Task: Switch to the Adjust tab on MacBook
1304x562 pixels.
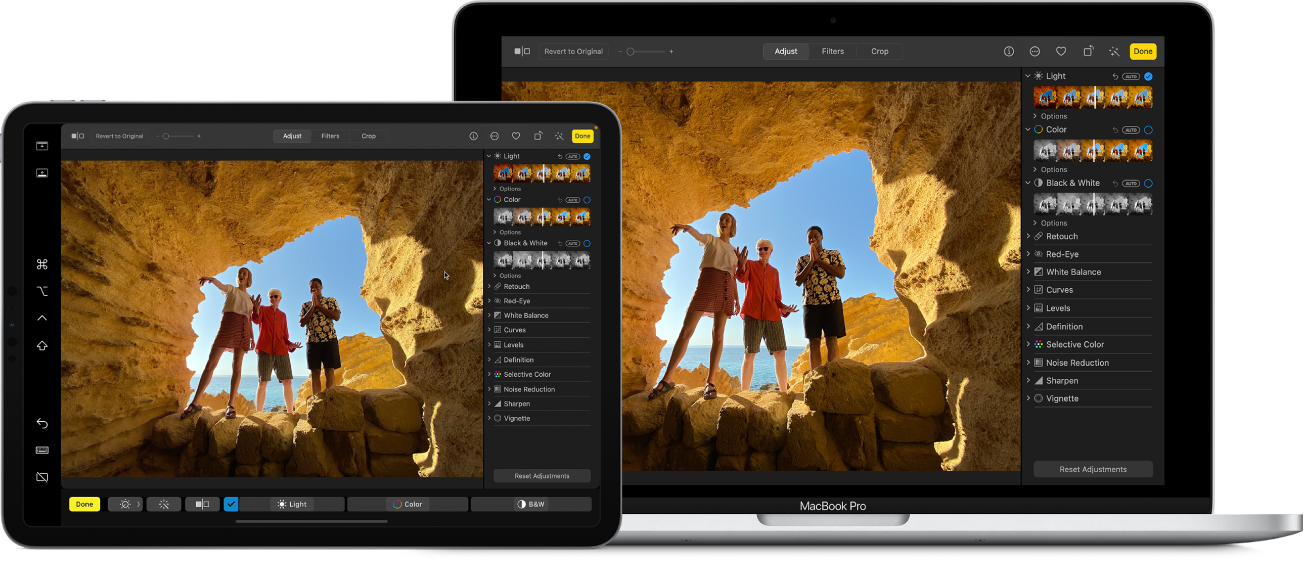Action: point(786,51)
